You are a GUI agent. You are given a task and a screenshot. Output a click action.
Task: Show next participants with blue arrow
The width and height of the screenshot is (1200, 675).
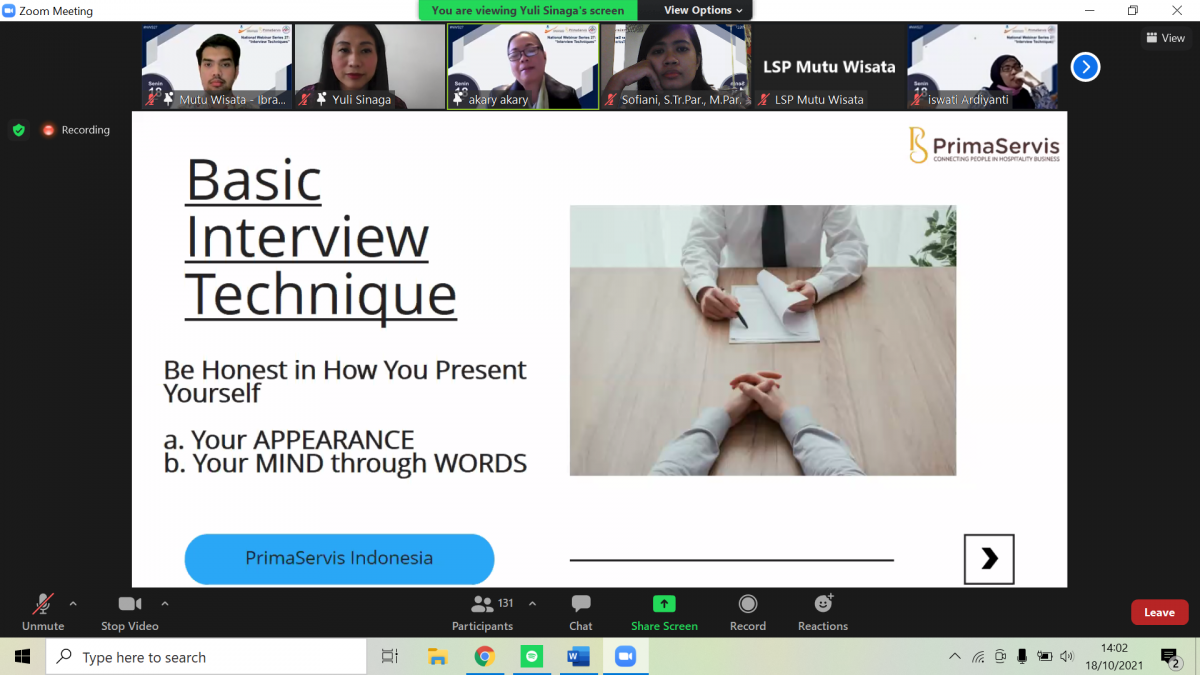pos(1085,67)
